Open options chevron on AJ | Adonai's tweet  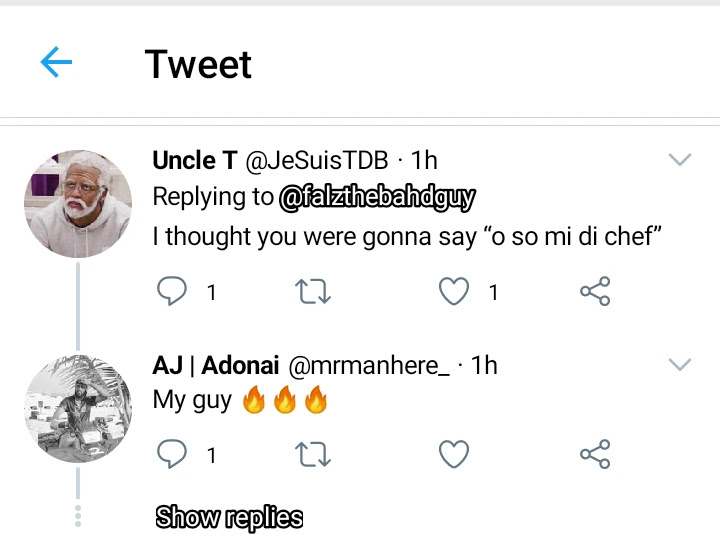point(680,364)
